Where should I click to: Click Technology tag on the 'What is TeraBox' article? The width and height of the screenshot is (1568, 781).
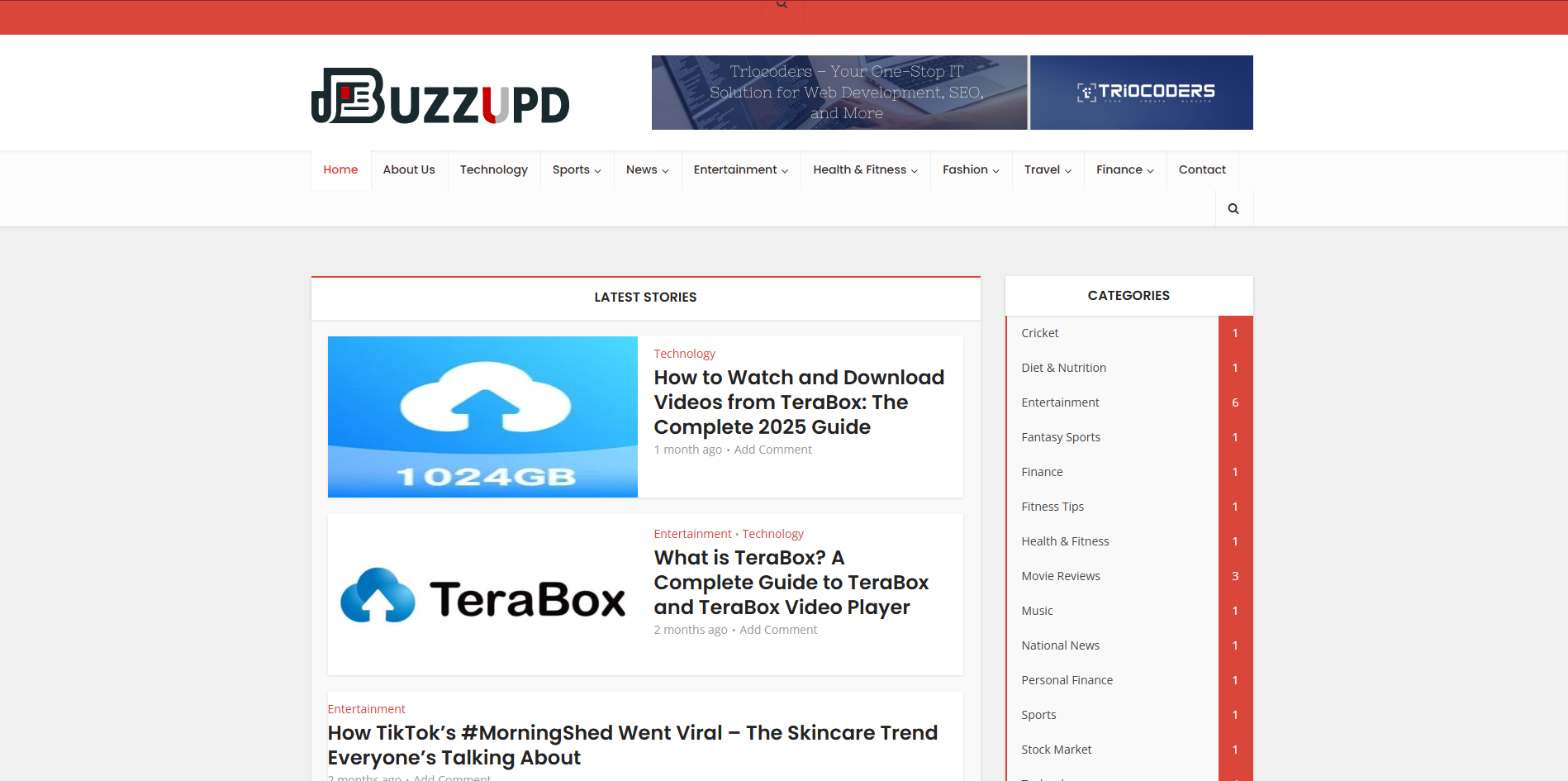click(x=772, y=534)
